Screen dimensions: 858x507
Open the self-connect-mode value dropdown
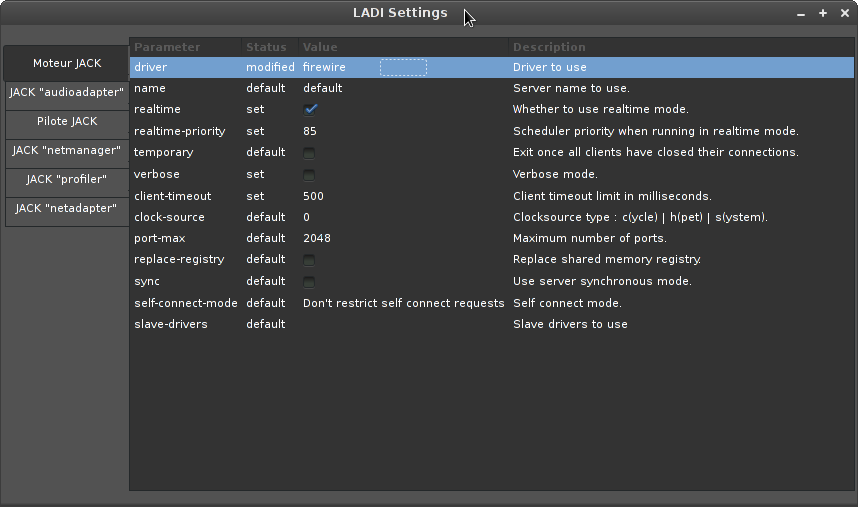point(403,303)
